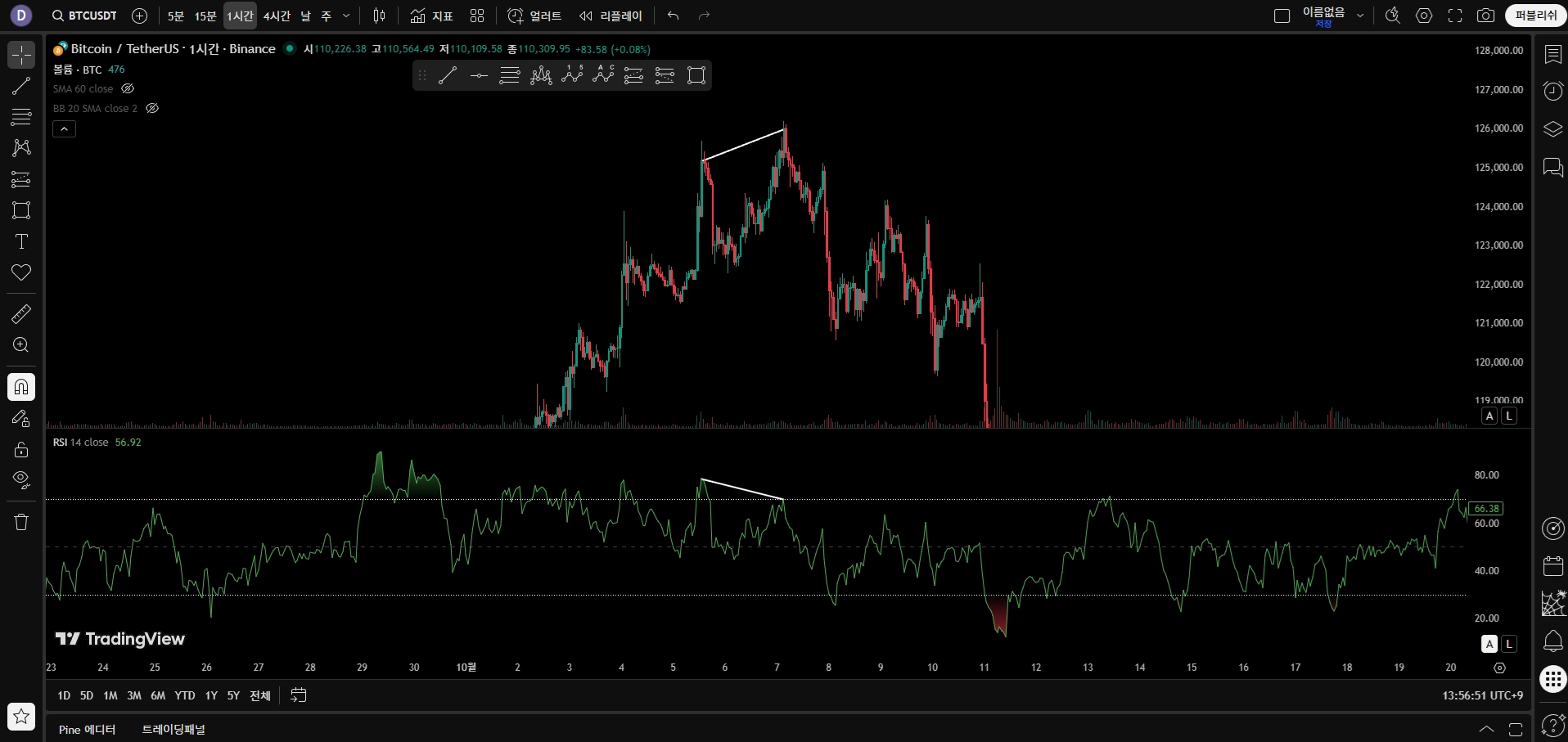The image size is (1568, 742).
Task: Toggle auto scale on the RSI pane
Action: [x=1489, y=644]
